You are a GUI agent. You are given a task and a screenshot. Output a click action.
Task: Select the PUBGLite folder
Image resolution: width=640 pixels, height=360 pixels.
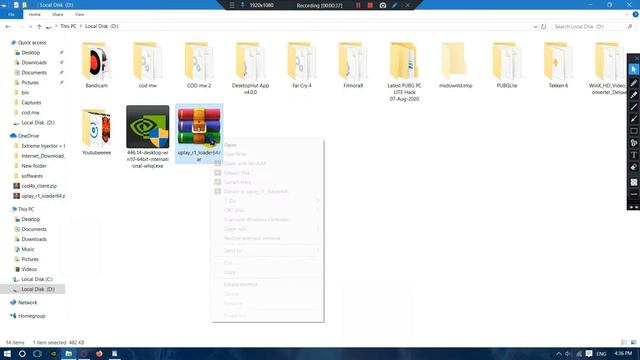(x=507, y=65)
